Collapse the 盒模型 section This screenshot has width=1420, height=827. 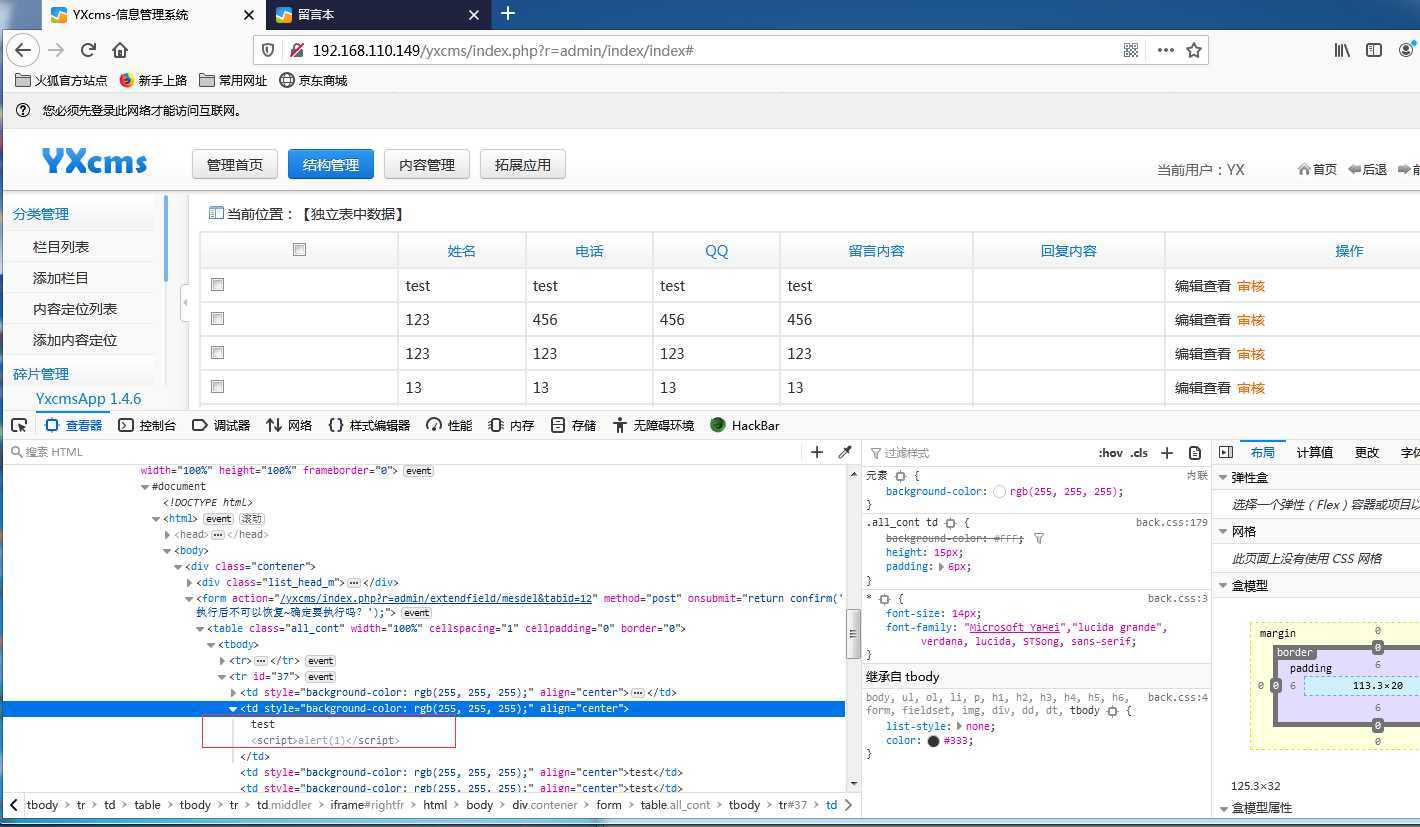(x=1224, y=586)
